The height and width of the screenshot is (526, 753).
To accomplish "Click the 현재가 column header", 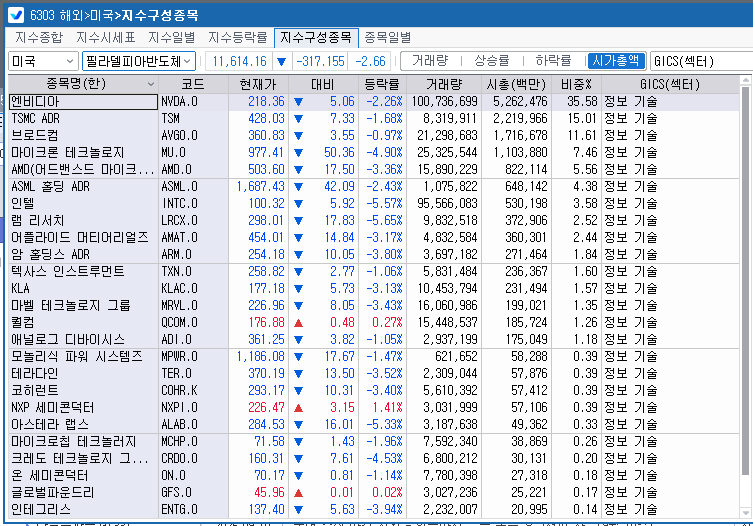I will click(x=258, y=85).
